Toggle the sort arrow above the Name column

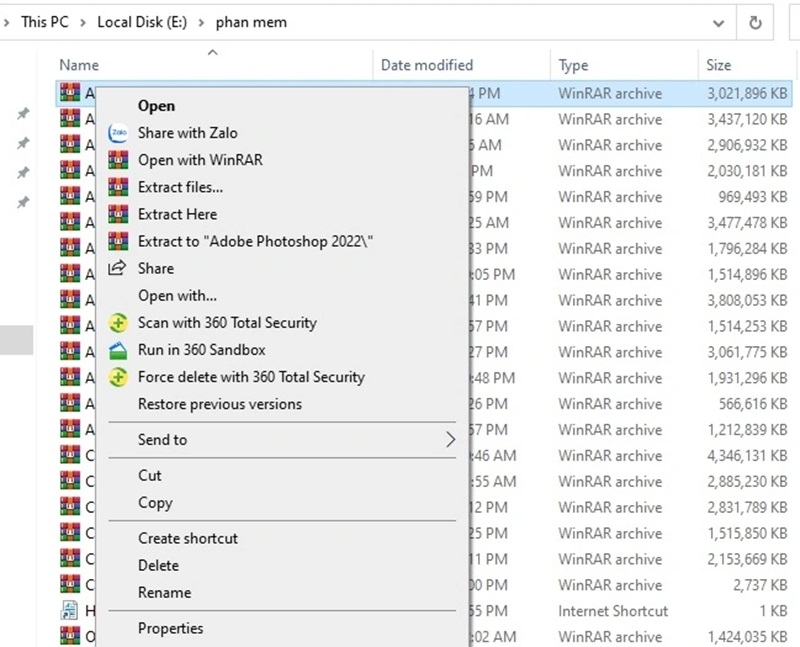pos(212,53)
